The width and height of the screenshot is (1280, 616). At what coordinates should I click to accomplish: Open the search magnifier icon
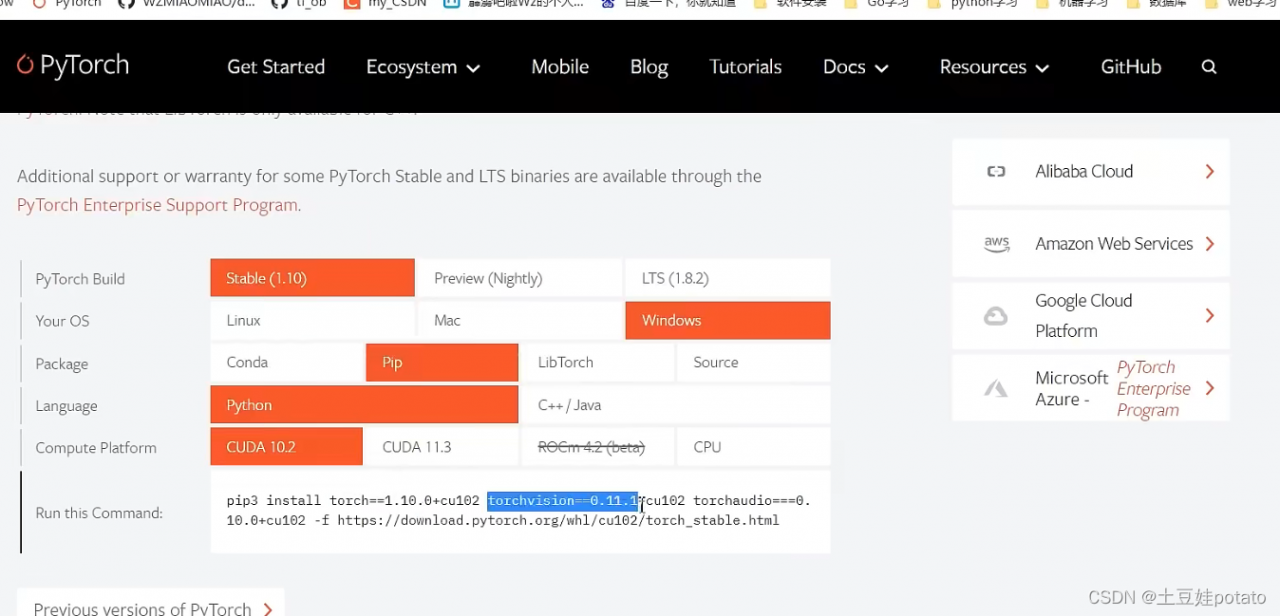pyautogui.click(x=1209, y=67)
